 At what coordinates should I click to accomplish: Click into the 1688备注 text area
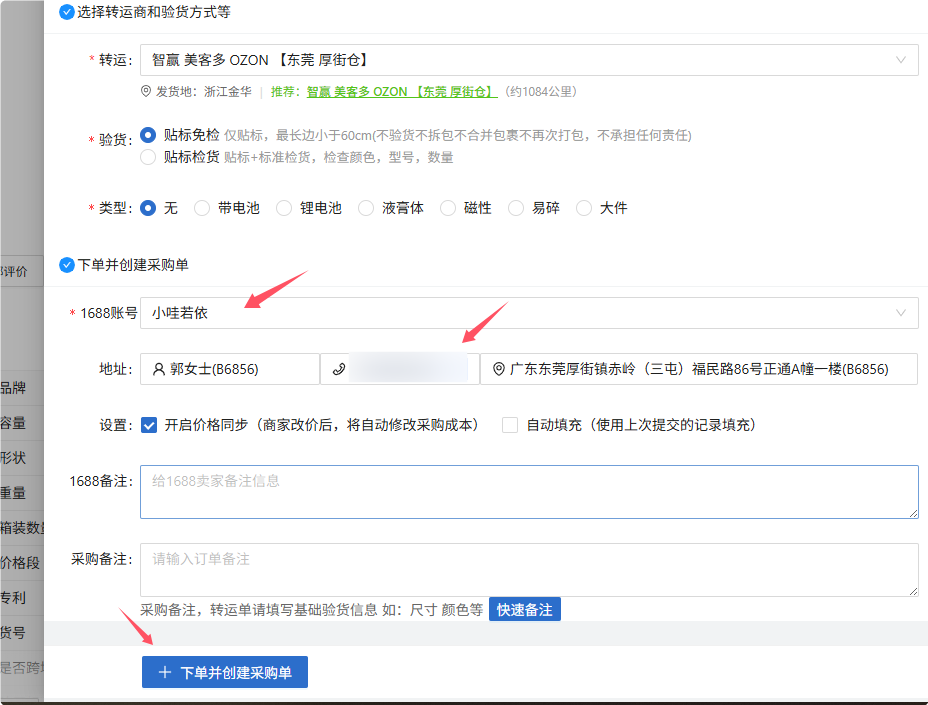529,492
